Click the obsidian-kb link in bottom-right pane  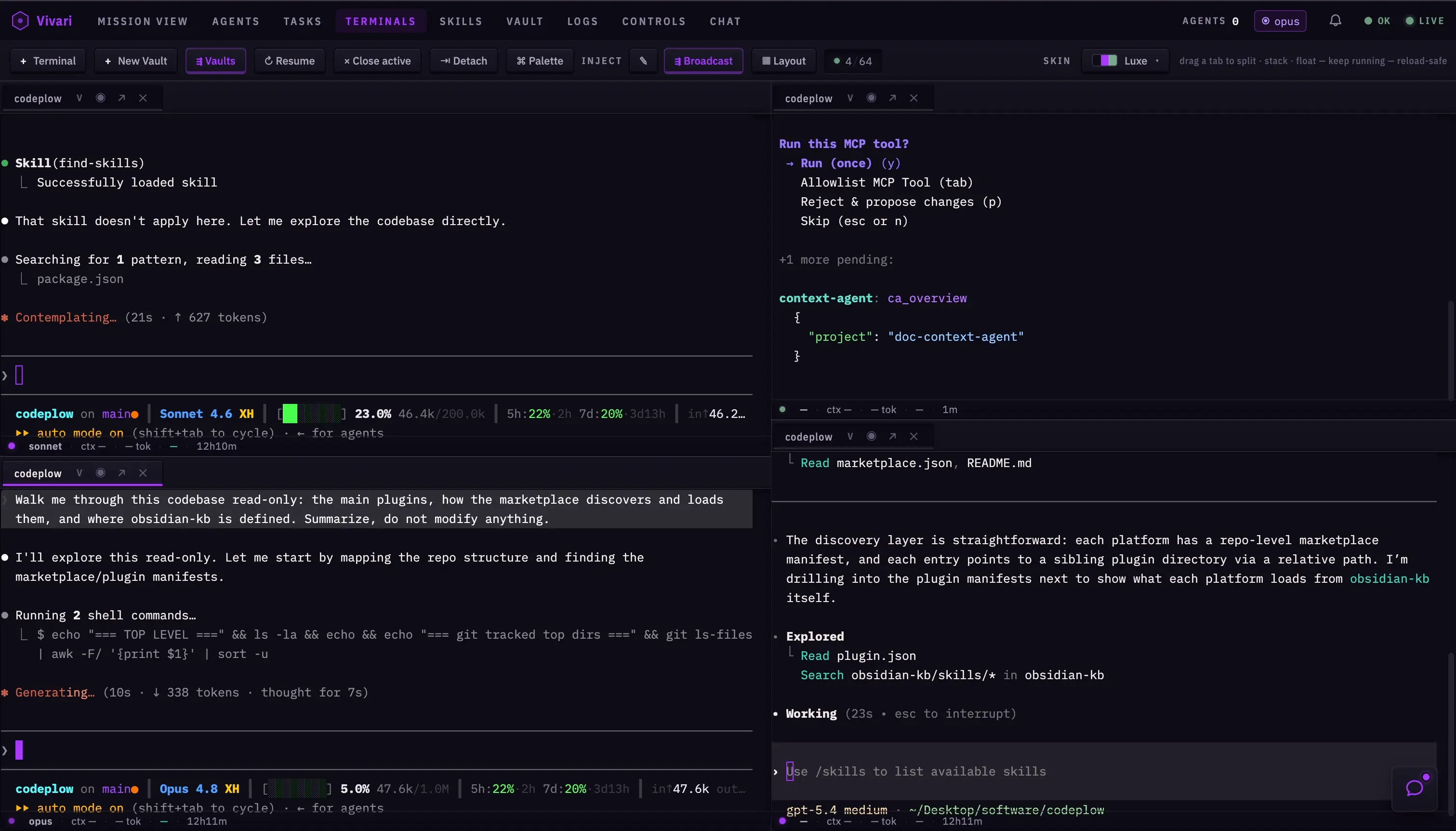(1390, 578)
